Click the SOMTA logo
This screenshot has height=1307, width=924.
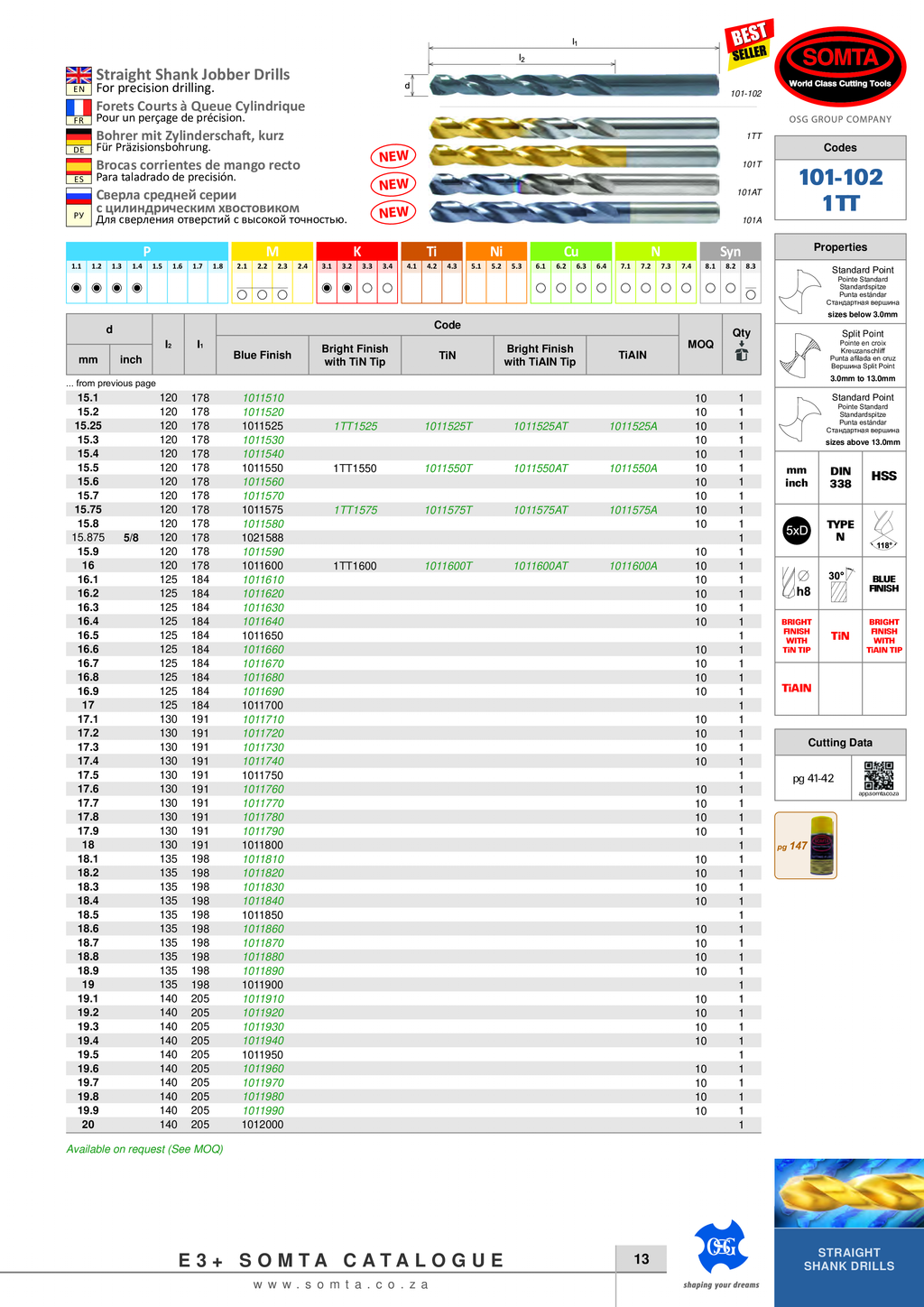[x=840, y=63]
